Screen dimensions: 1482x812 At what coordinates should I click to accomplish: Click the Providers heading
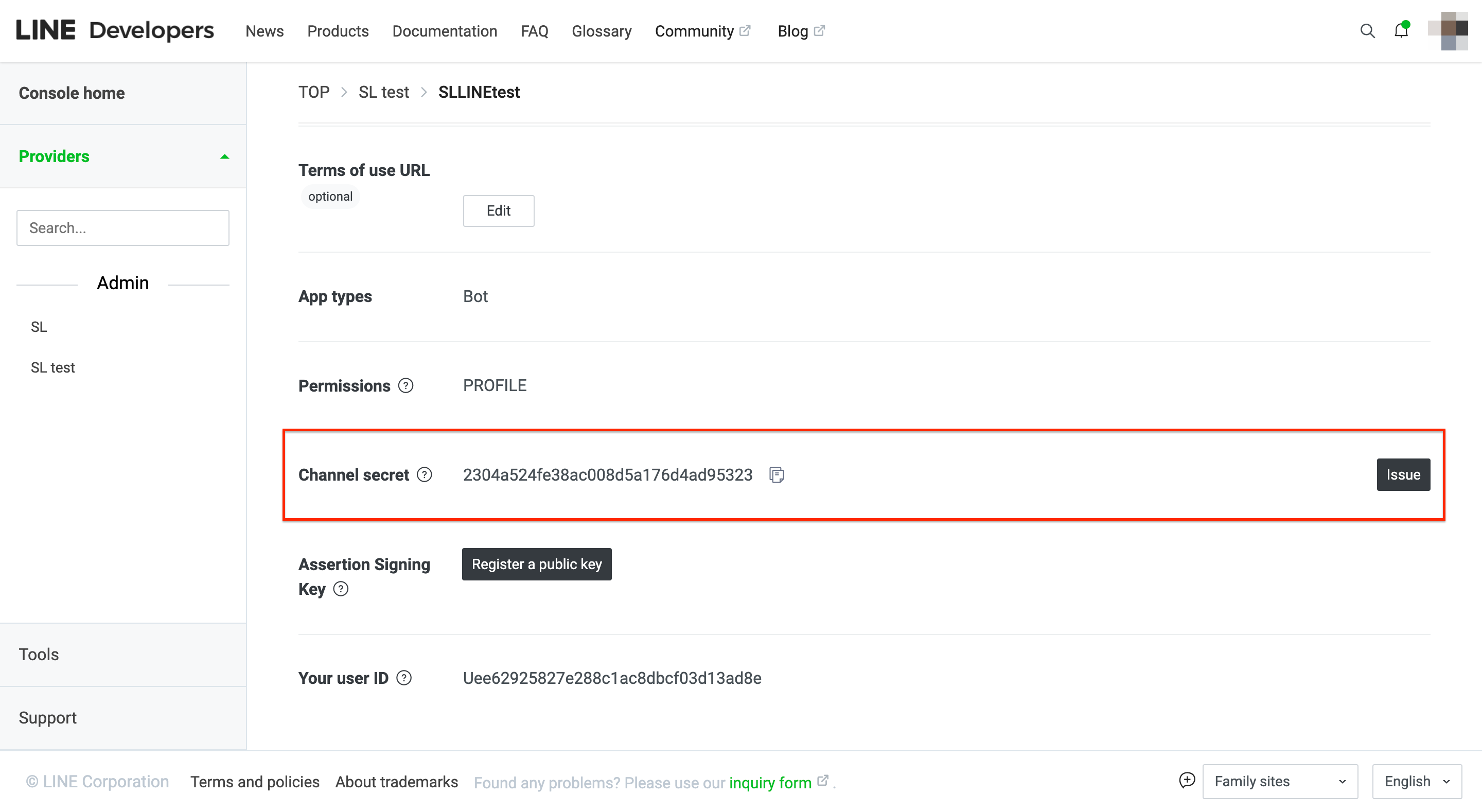(54, 156)
